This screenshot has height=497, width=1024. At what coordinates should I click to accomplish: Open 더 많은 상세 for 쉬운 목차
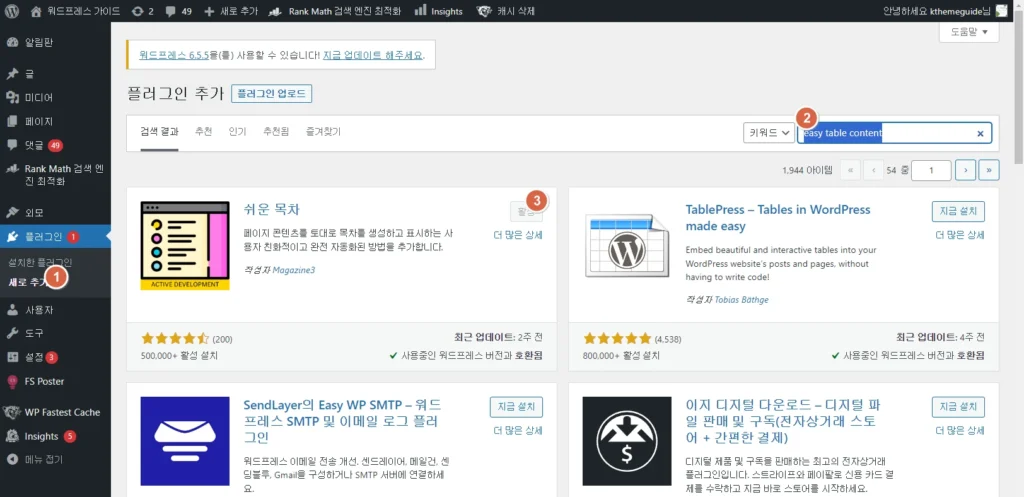[x=518, y=235]
